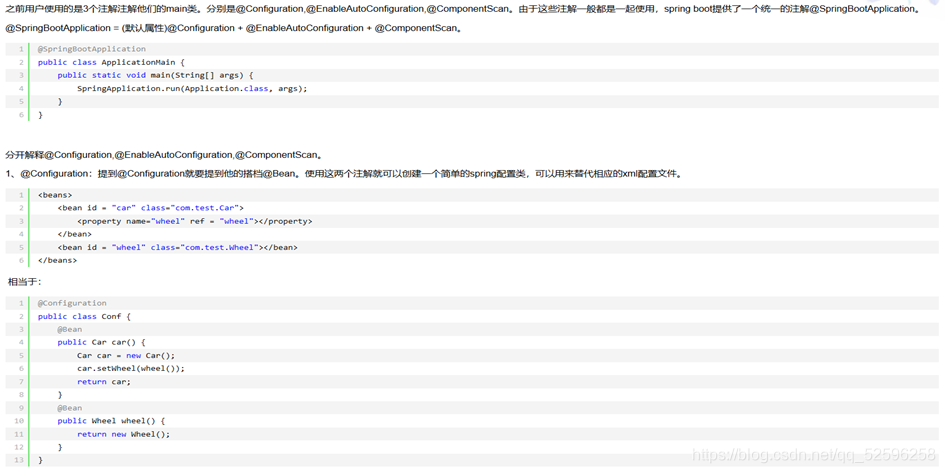Click the '@SpringBootApplication = (默认属性)' equation line

(234, 28)
